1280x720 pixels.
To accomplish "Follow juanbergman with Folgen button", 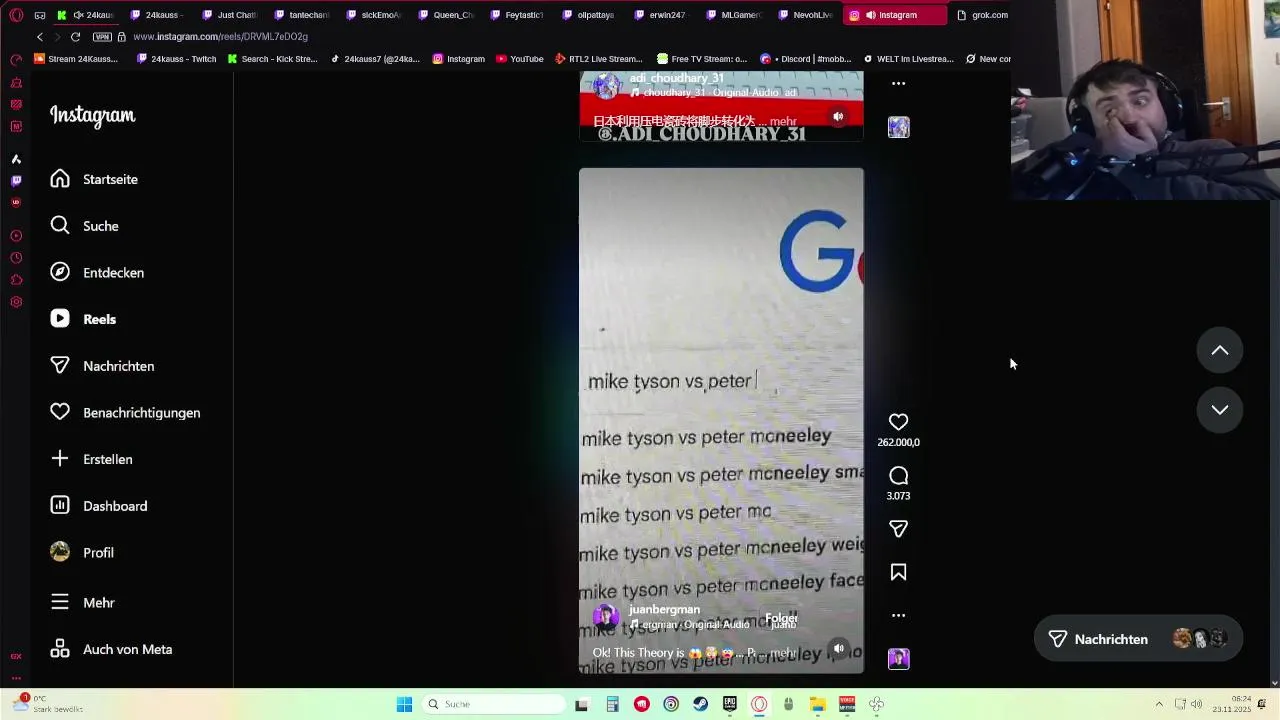I will pyautogui.click(x=781, y=619).
